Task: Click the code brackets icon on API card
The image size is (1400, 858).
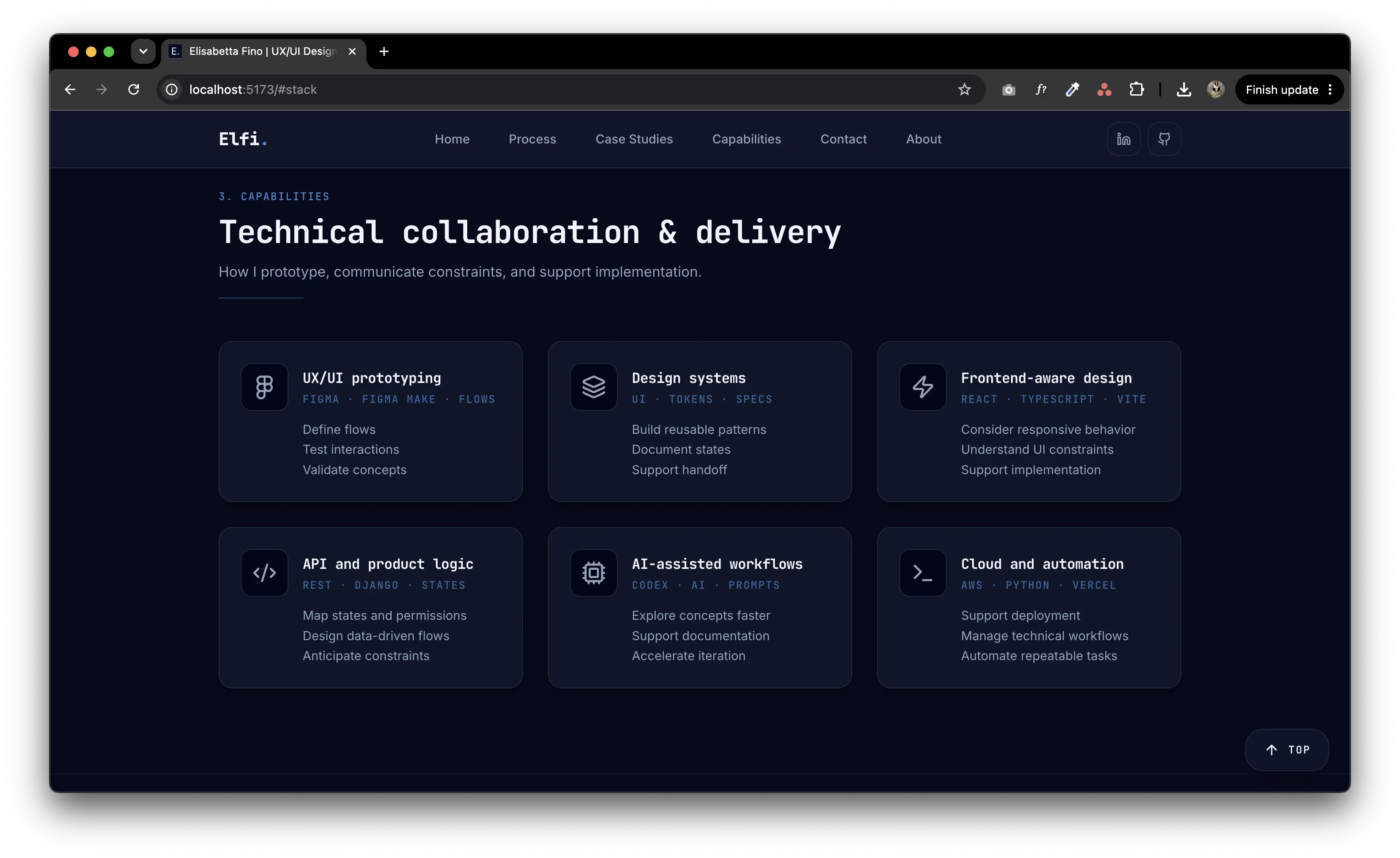Action: coord(264,572)
